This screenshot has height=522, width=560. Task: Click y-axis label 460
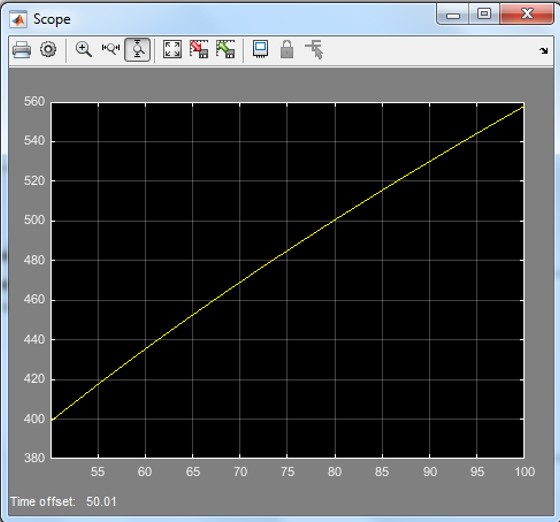[x=34, y=299]
